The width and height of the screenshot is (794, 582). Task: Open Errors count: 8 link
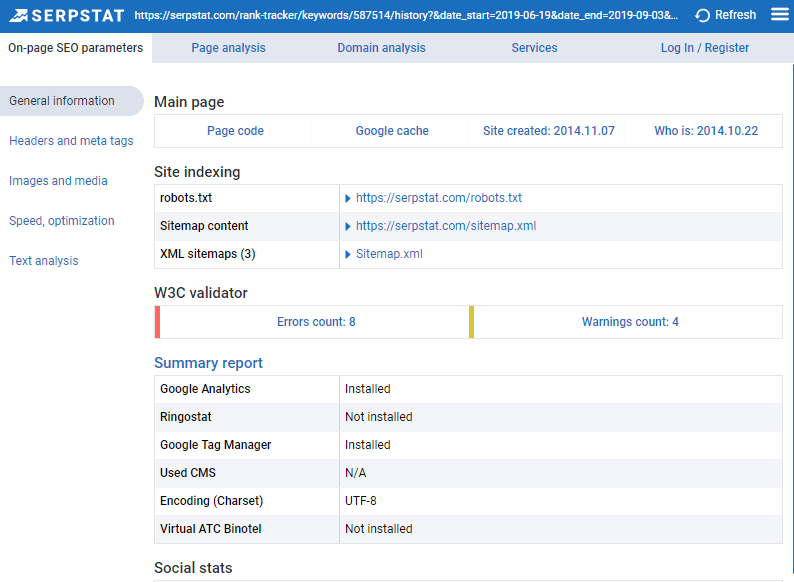(x=316, y=322)
